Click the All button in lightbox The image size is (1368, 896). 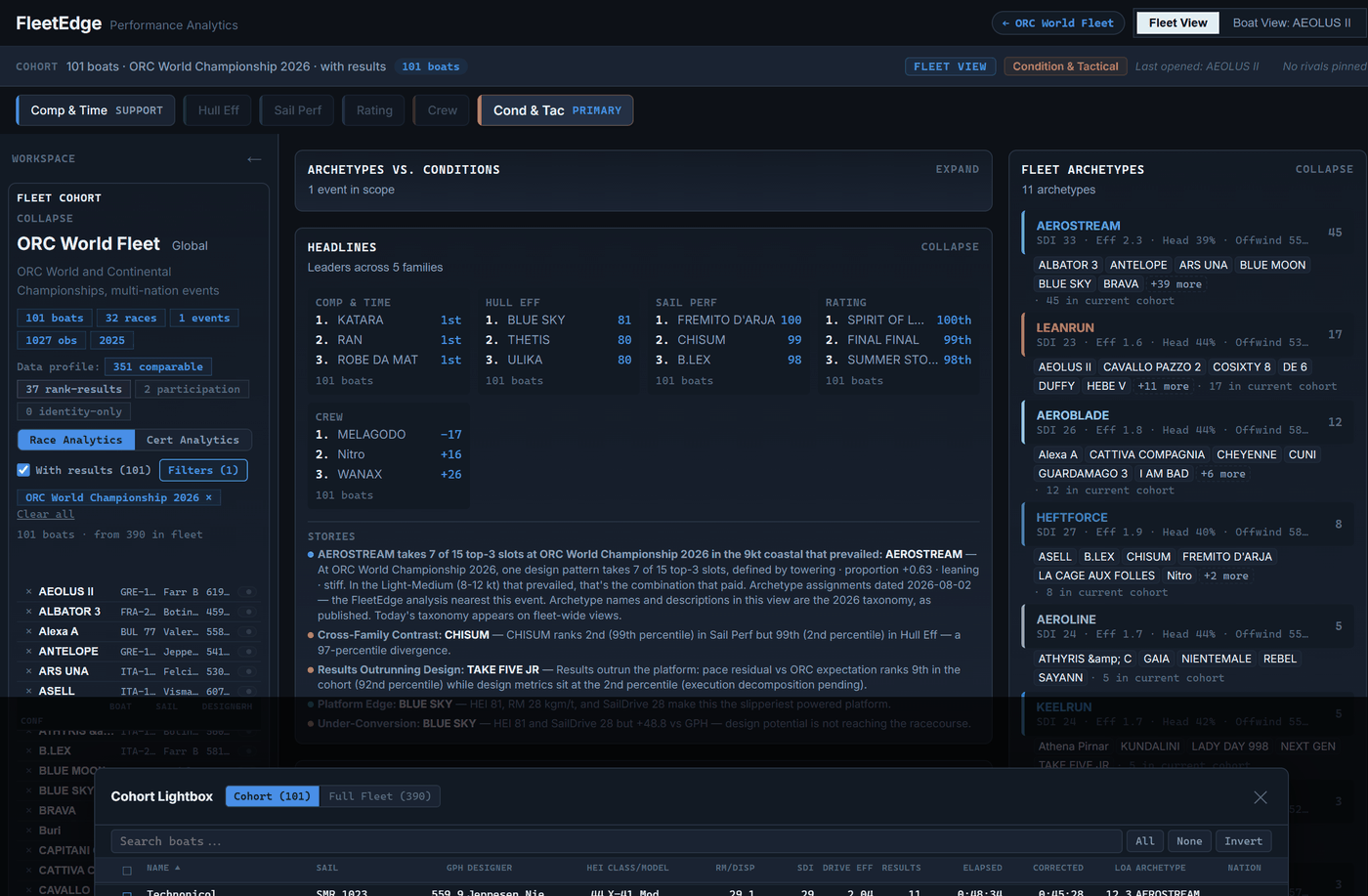point(1144,841)
